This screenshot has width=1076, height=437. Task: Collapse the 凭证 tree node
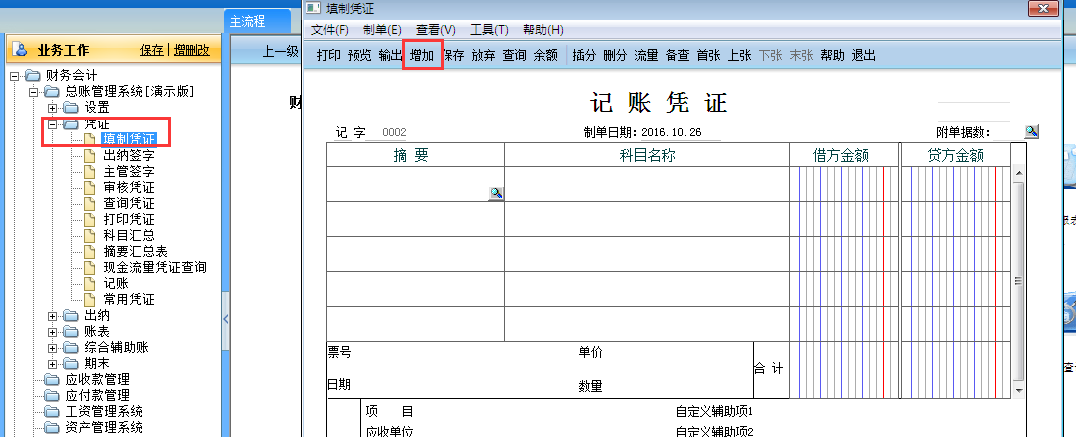pyautogui.click(x=53, y=124)
